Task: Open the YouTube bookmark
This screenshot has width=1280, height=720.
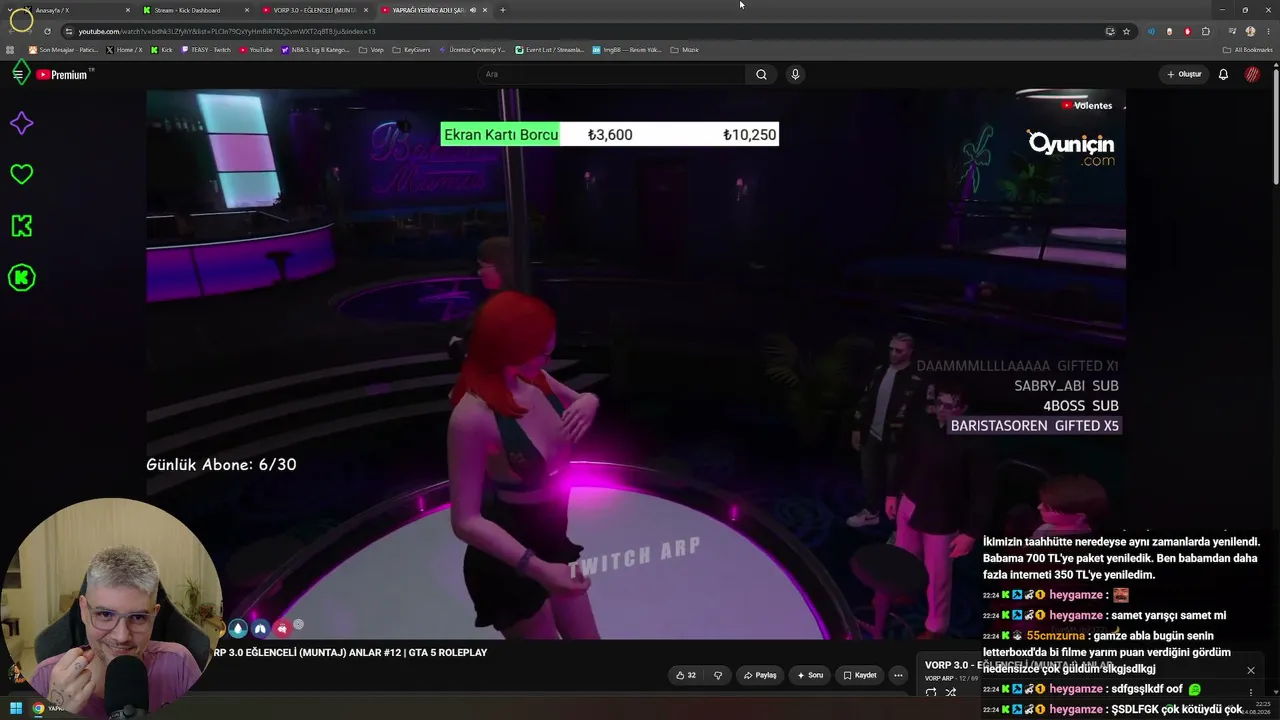Action: pos(256,49)
